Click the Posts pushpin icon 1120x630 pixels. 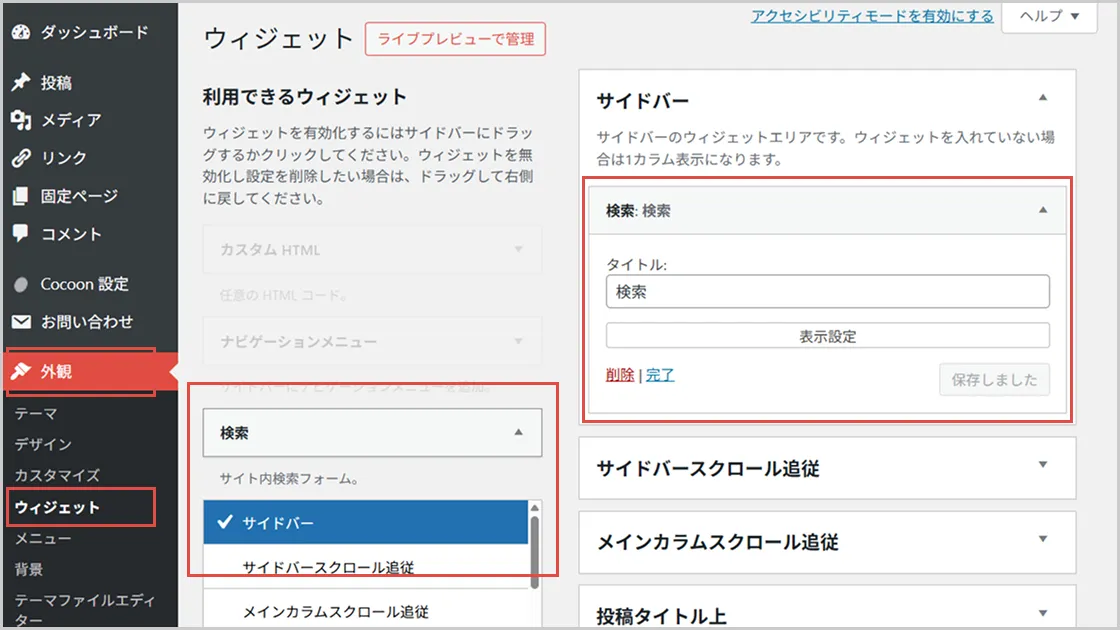click(21, 83)
